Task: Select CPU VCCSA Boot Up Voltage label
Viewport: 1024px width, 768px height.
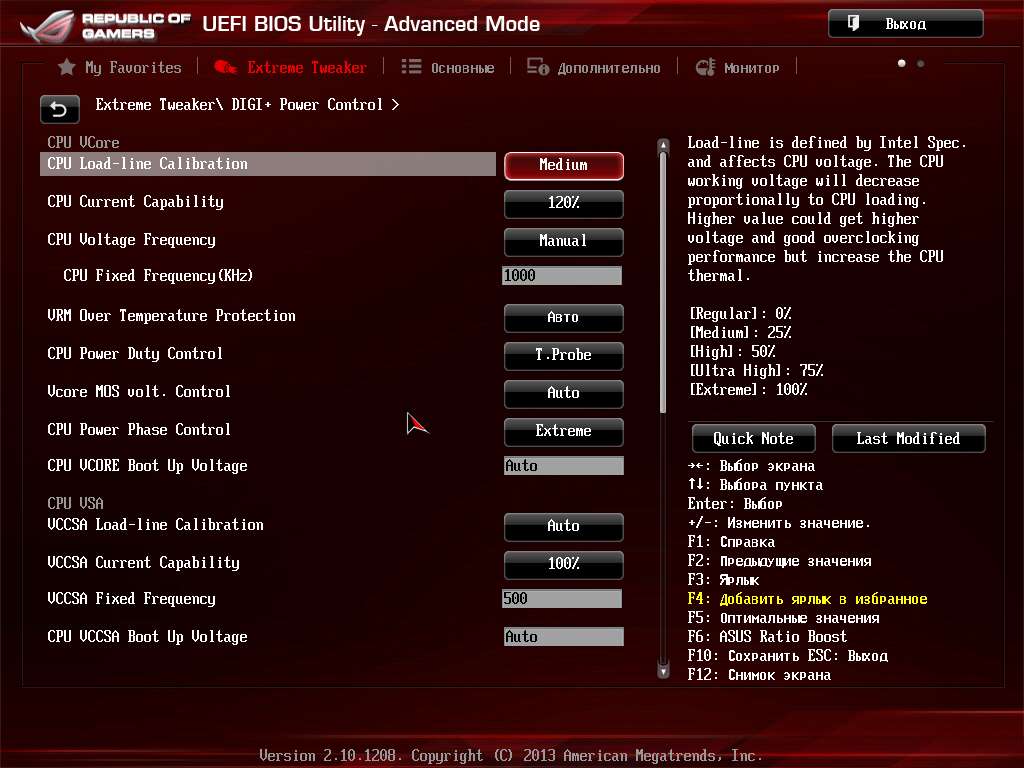Action: [148, 637]
